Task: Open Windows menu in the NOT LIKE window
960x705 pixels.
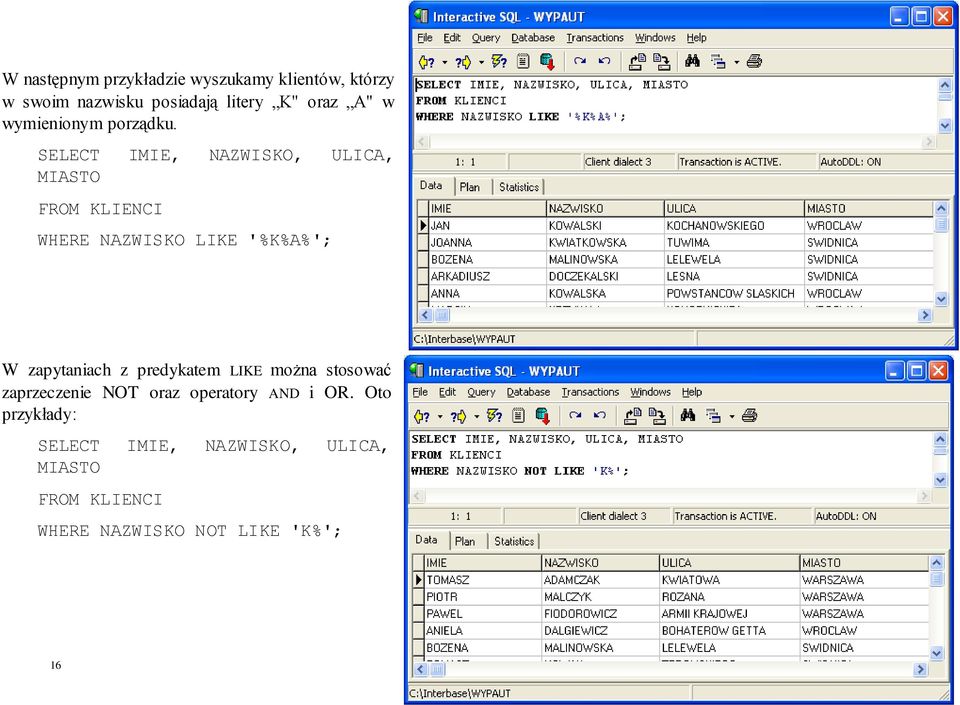Action: (650, 392)
